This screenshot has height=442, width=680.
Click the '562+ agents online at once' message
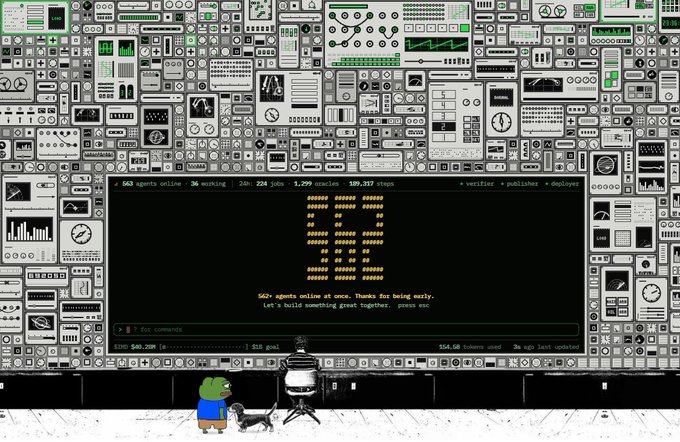click(346, 296)
